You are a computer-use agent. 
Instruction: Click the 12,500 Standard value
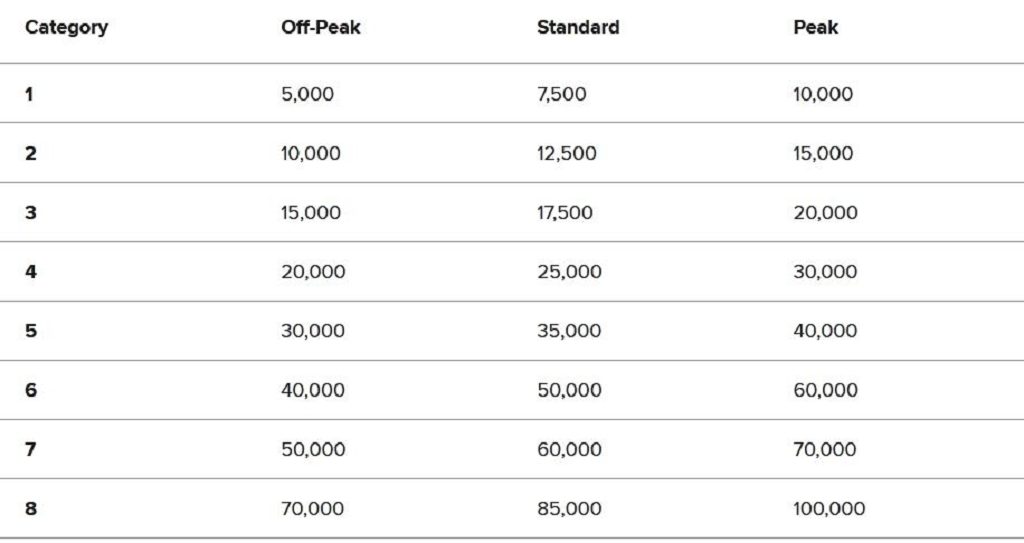pyautogui.click(x=566, y=154)
